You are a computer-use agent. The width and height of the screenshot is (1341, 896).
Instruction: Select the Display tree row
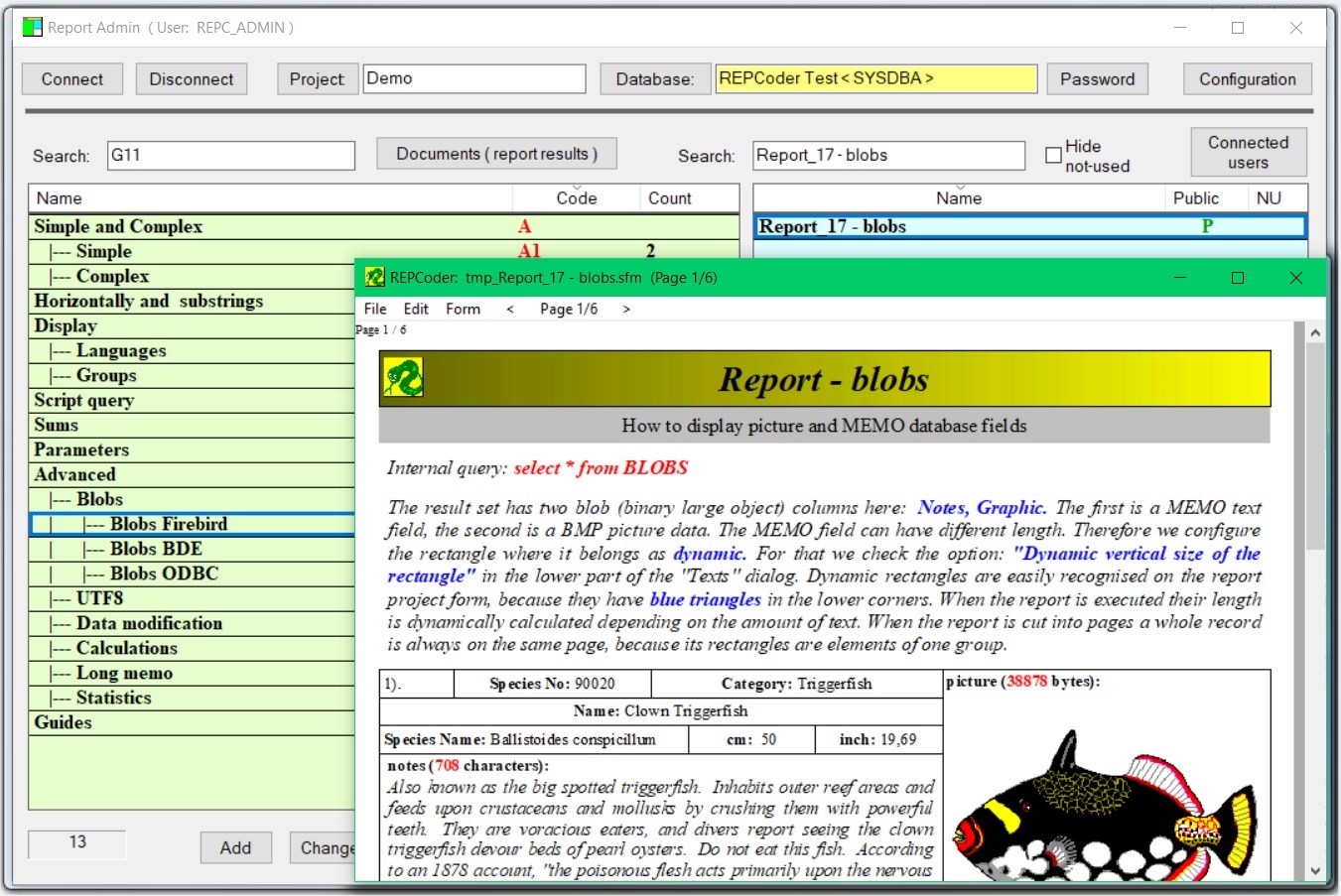tap(192, 325)
